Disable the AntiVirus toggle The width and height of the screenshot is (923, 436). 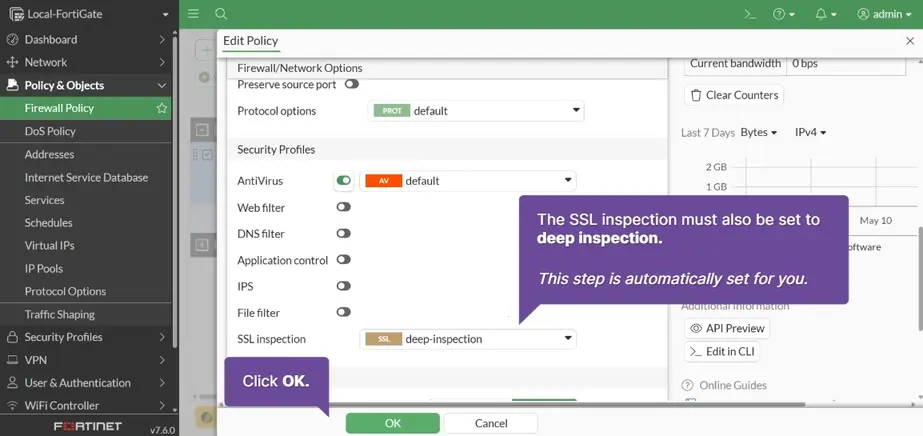344,181
